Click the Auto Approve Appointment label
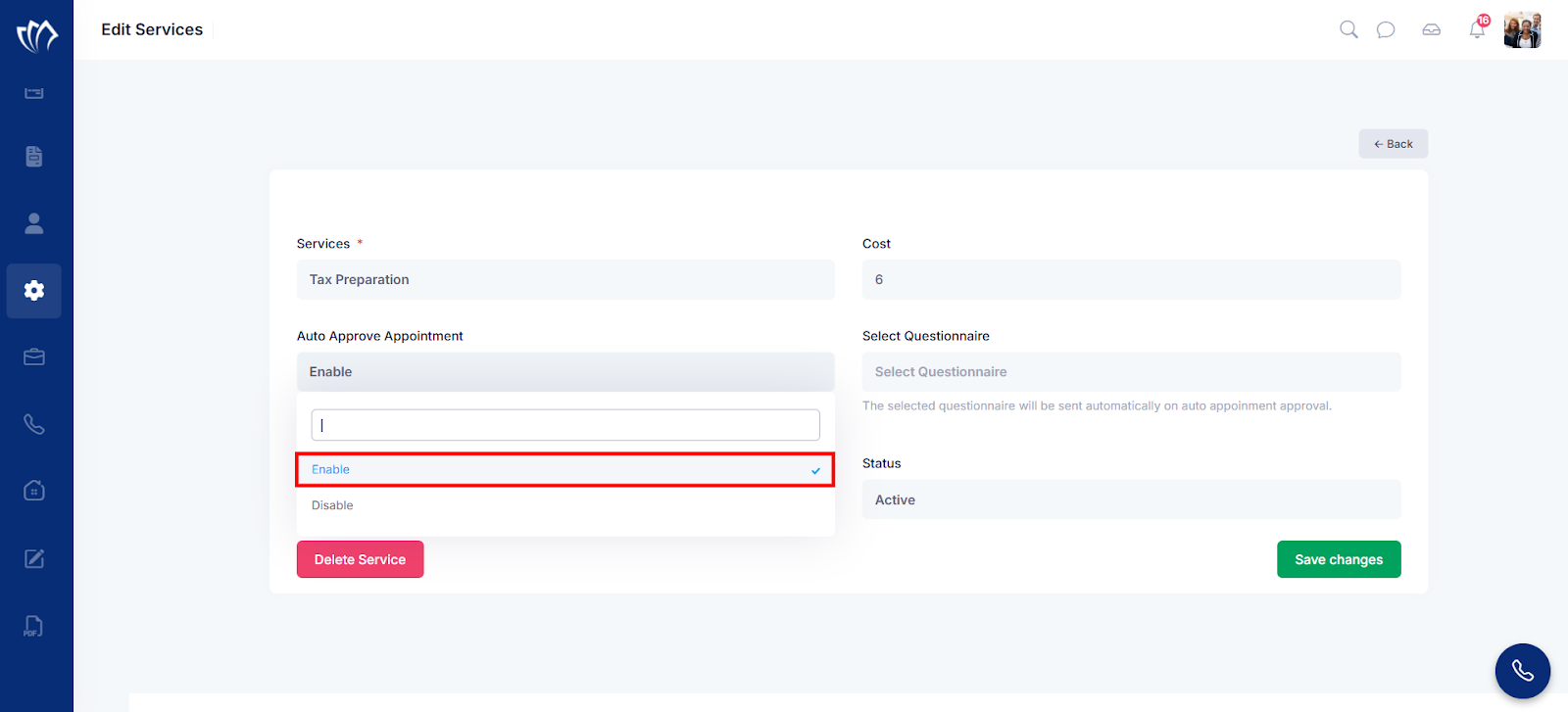The height and width of the screenshot is (712, 1568). (380, 336)
